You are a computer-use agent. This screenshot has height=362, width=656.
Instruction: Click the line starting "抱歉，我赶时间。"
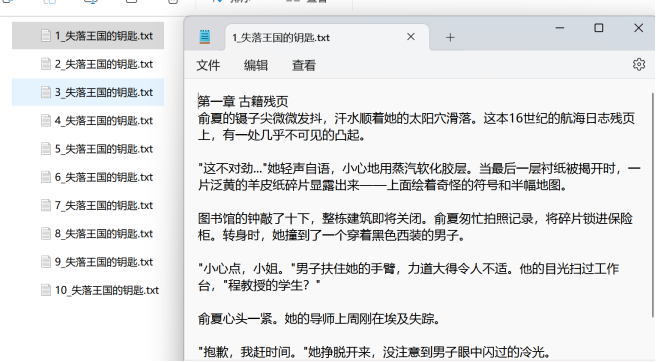click(x=374, y=352)
